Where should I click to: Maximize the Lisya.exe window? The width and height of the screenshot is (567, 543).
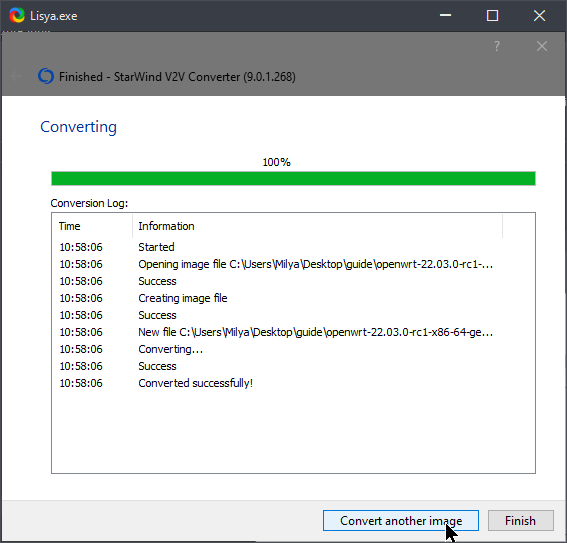coord(492,16)
